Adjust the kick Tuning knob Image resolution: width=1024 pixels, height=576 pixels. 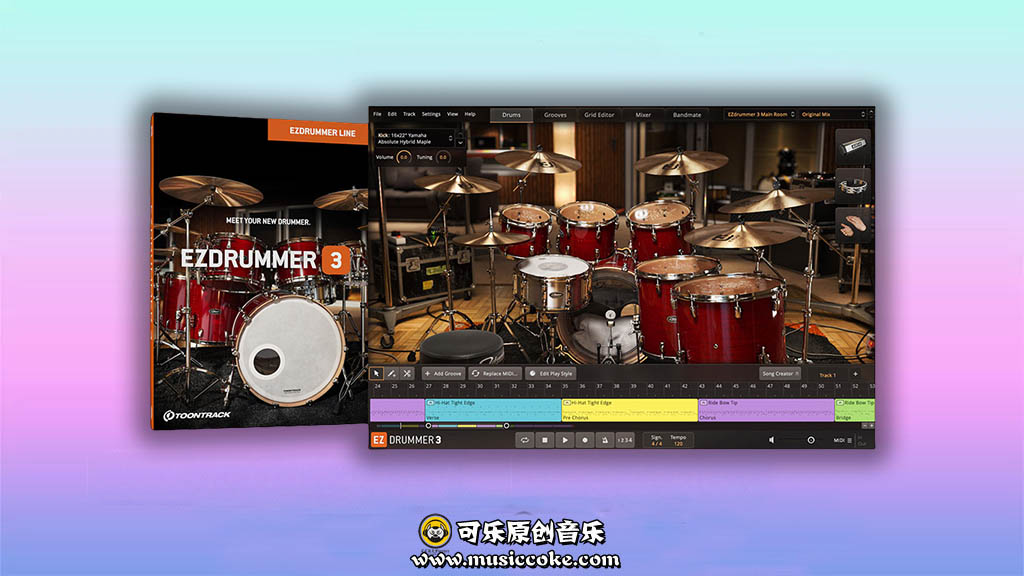443,157
